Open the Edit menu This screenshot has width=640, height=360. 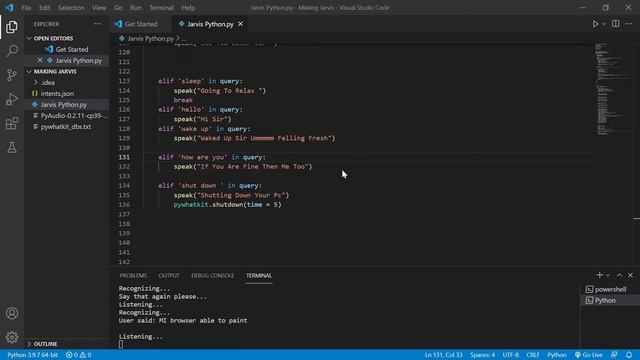44,8
